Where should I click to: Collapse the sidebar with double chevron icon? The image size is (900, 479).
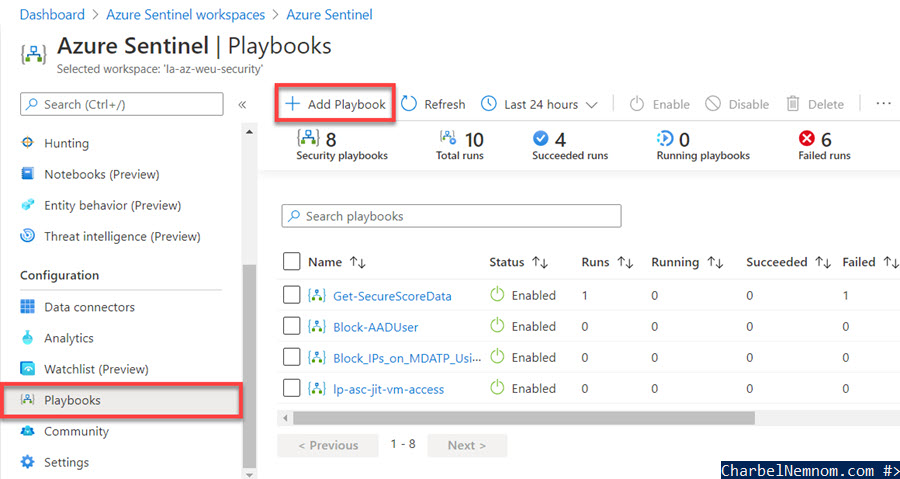pyautogui.click(x=242, y=104)
